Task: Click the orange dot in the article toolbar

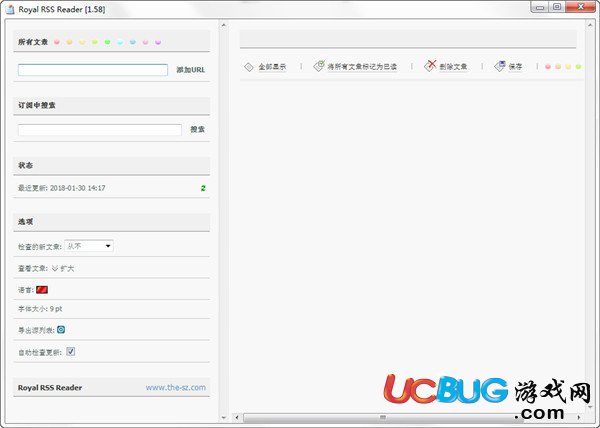Action: point(558,67)
